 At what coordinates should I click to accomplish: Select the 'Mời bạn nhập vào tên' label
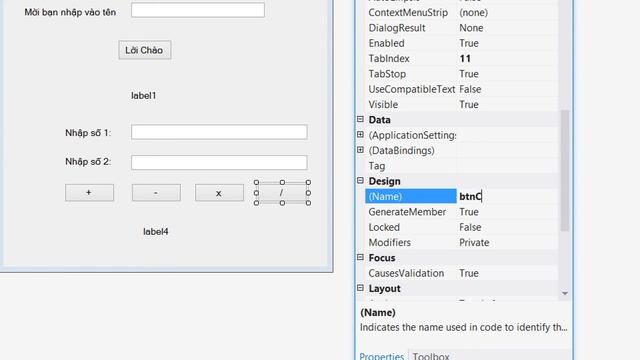point(70,12)
